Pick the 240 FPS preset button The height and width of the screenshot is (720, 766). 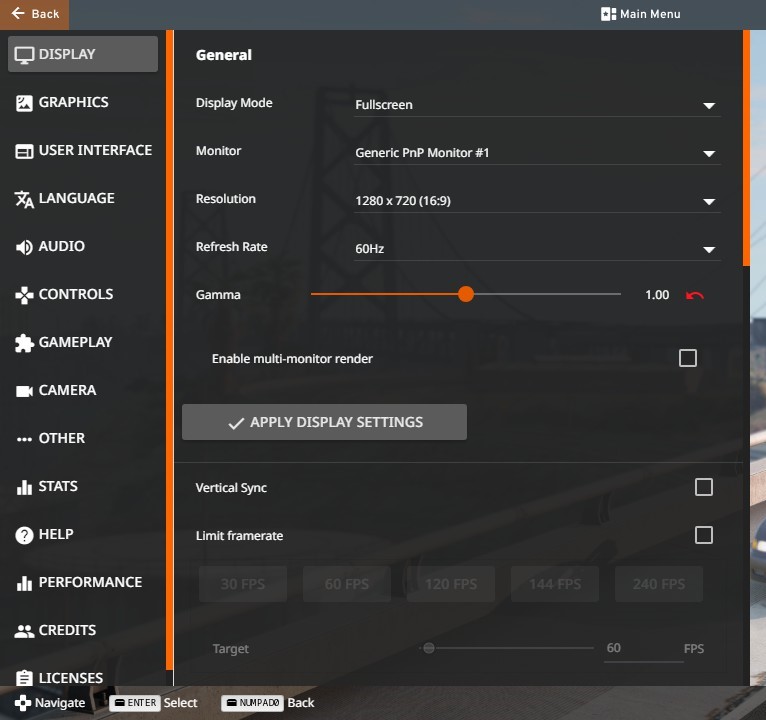[659, 584]
